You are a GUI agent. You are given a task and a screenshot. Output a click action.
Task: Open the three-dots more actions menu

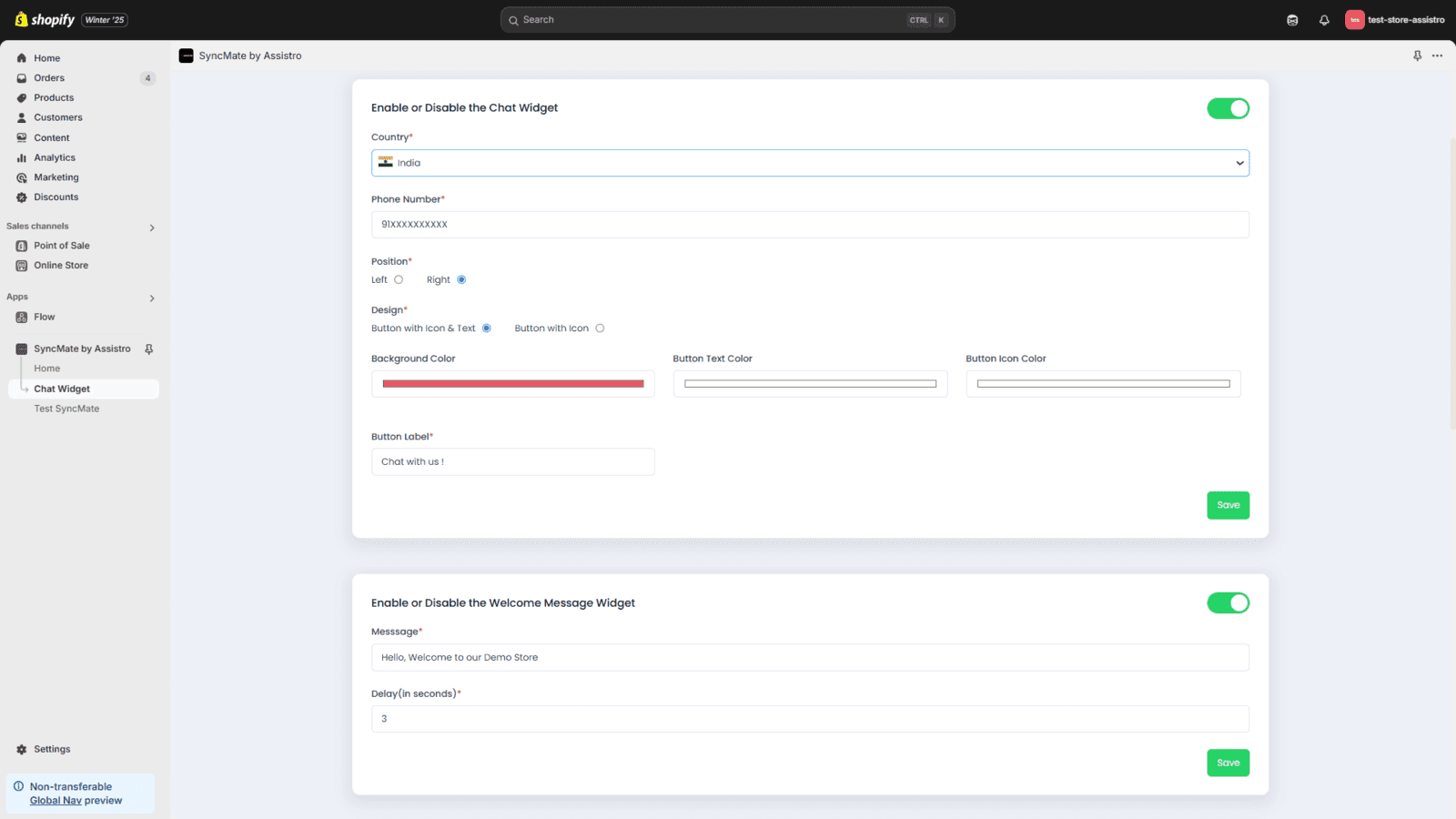click(x=1437, y=56)
